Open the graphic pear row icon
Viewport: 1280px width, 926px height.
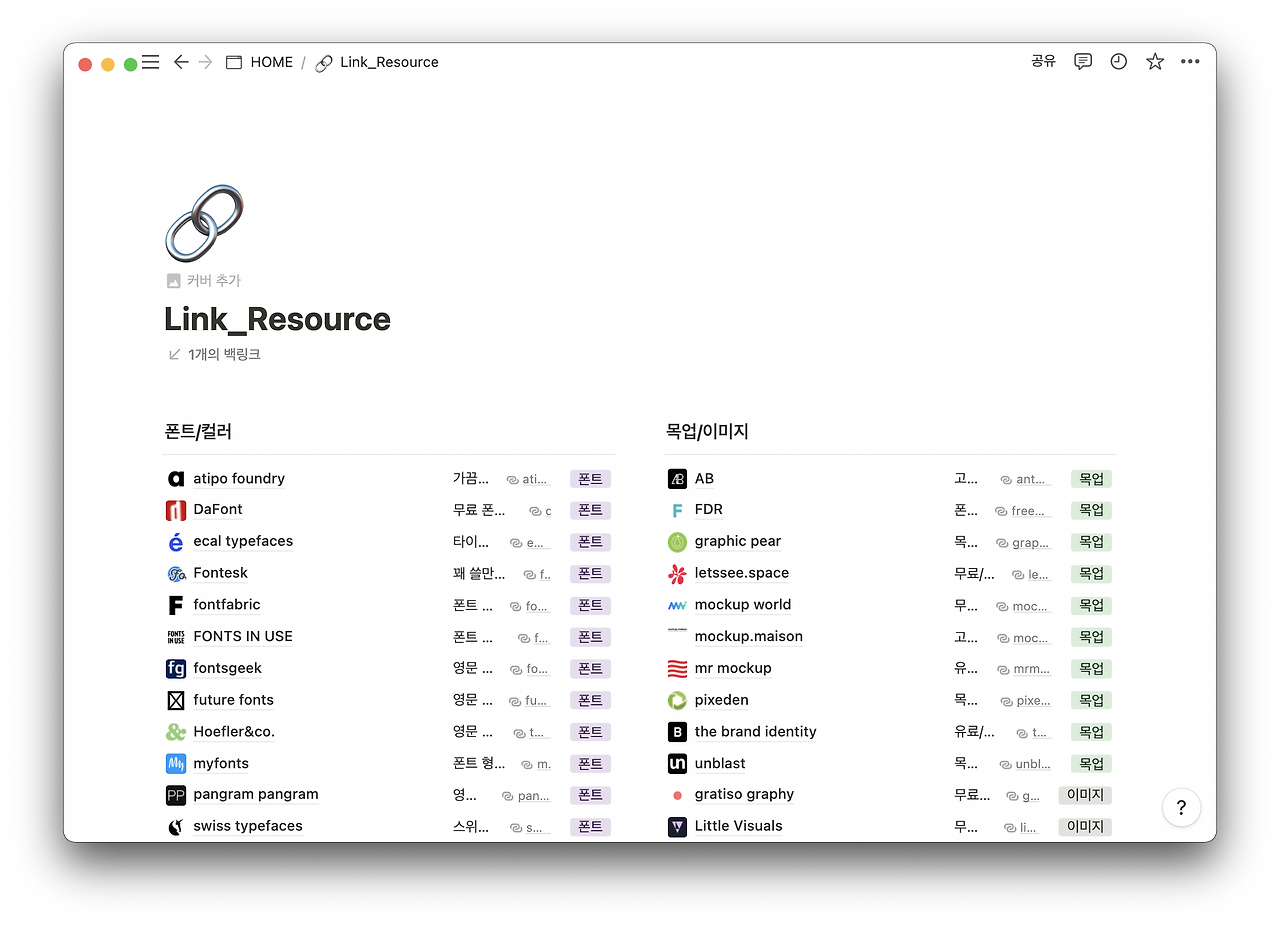[677, 542]
